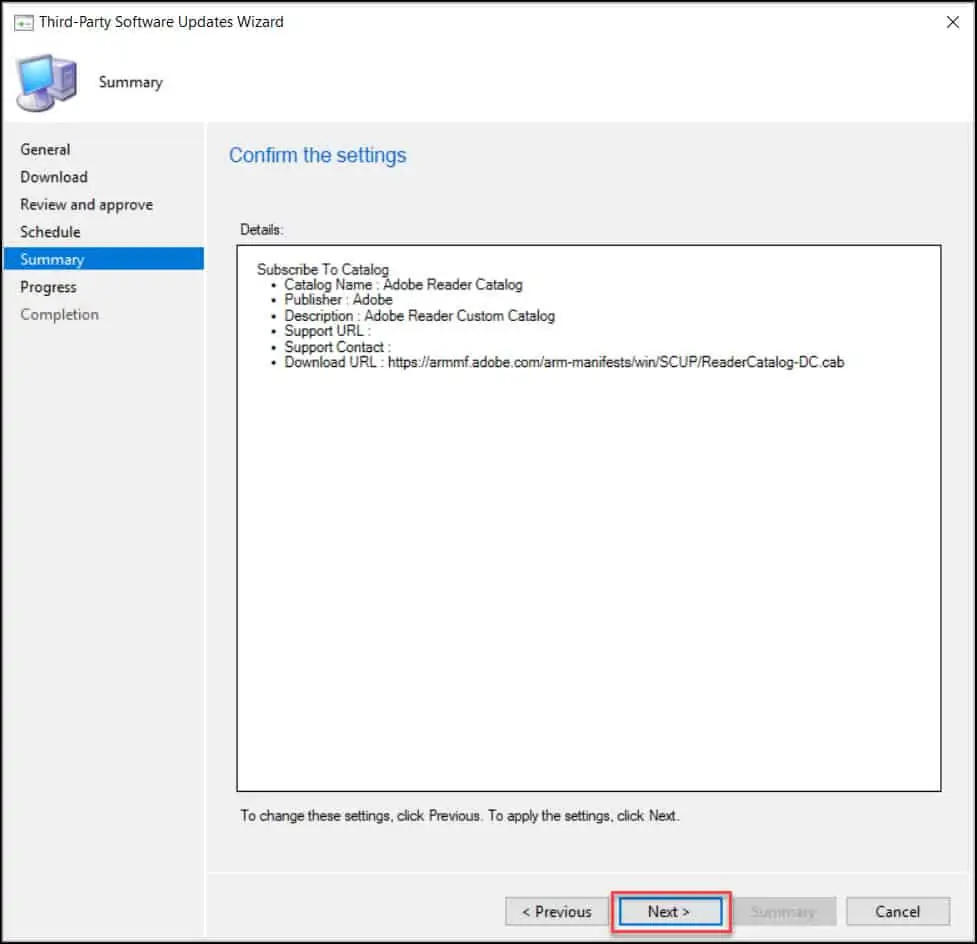This screenshot has width=977, height=944.
Task: Click the Subscribe To Catalog heading
Action: (x=323, y=270)
